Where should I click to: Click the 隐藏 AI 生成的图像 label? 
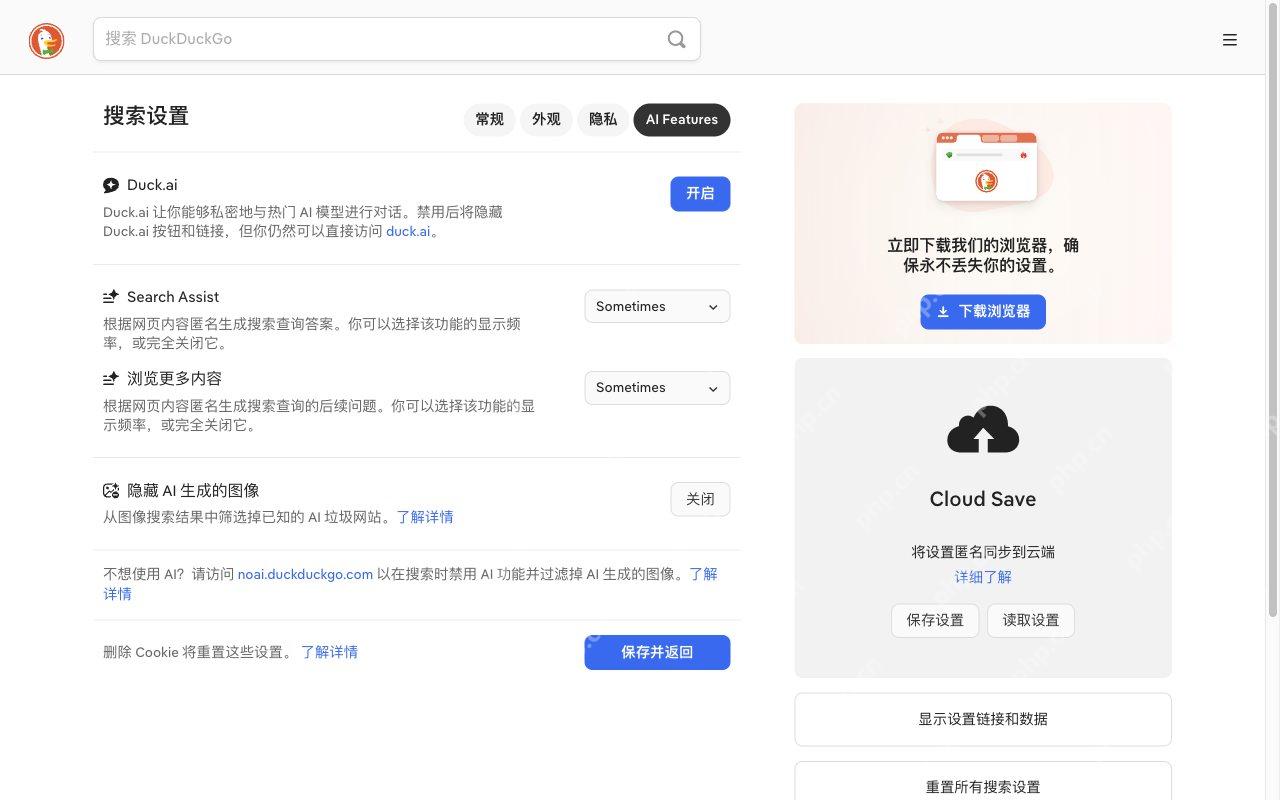[193, 491]
